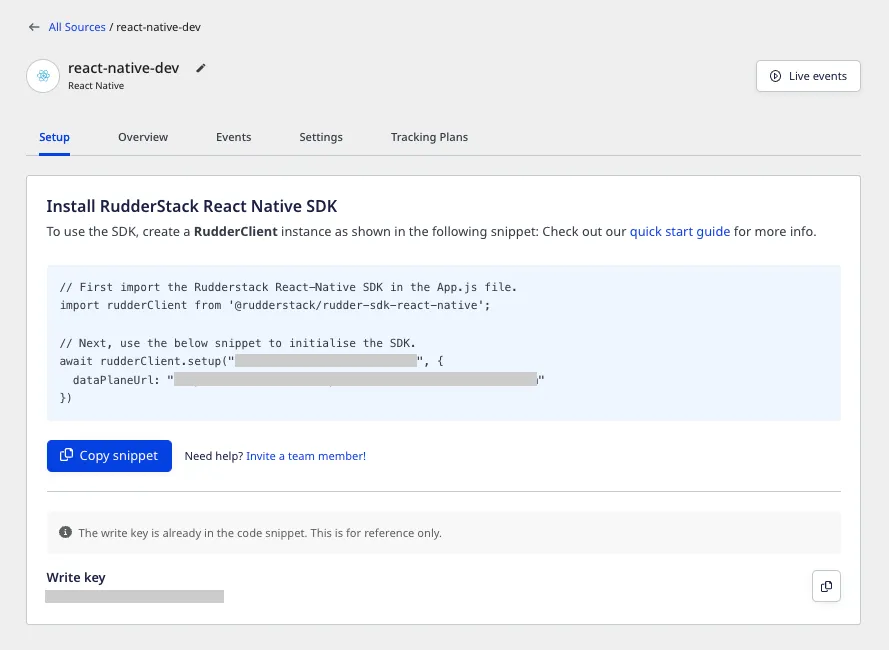Click the react-native-dev breadcrumb text
Image resolution: width=889 pixels, height=650 pixels.
point(159,27)
